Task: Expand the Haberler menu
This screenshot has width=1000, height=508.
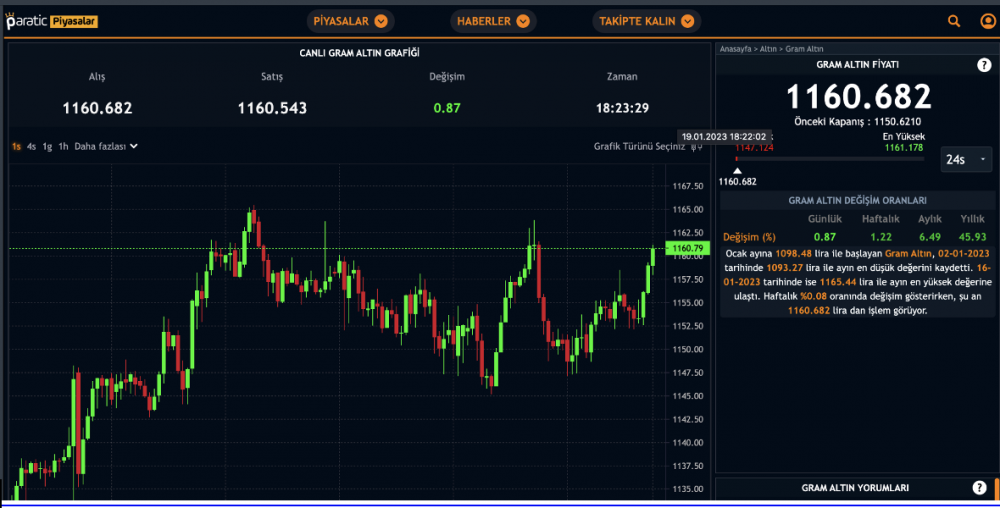Action: pos(493,21)
